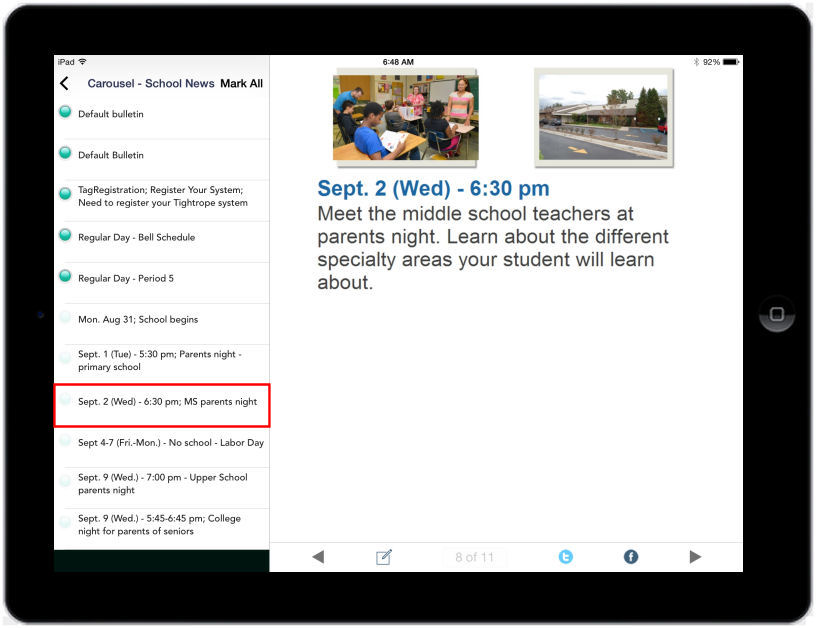Tap the '8 of 11' page indicator
The image size is (816, 628).
pyautogui.click(x=474, y=557)
